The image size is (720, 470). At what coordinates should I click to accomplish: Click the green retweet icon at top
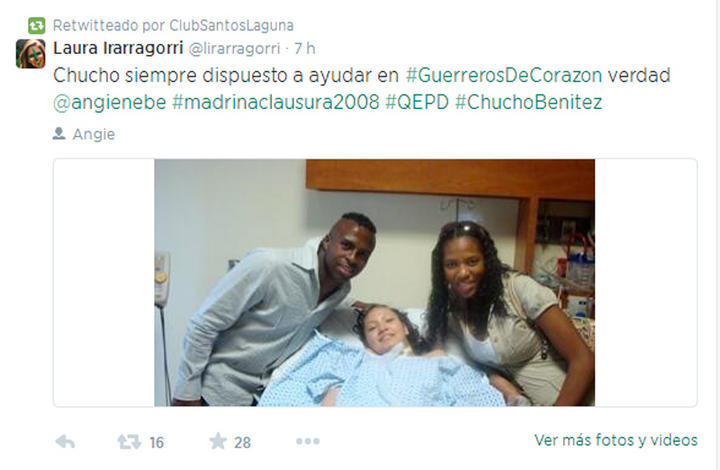click(37, 25)
